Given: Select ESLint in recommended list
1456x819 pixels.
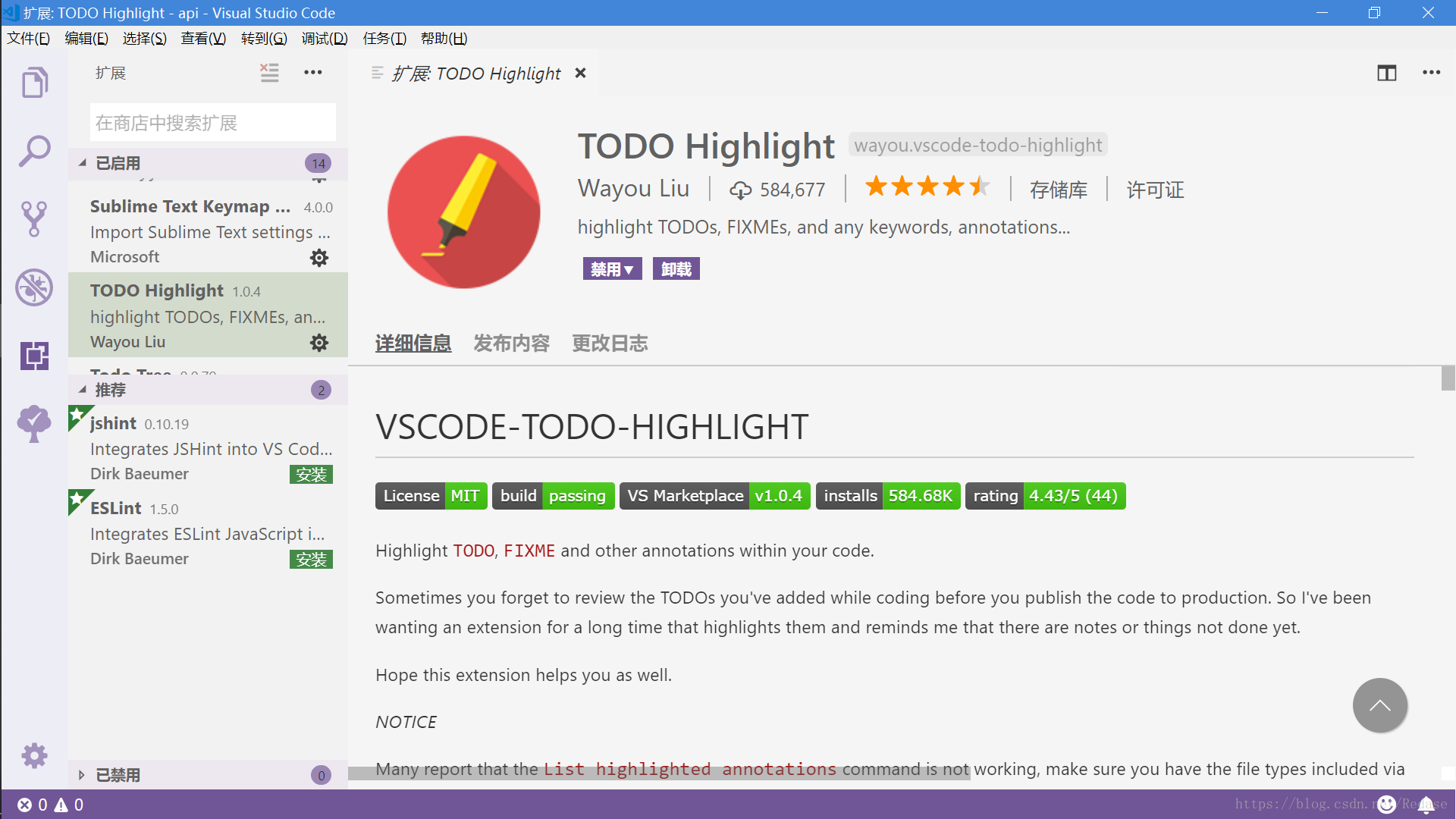Looking at the screenshot, I should point(208,532).
